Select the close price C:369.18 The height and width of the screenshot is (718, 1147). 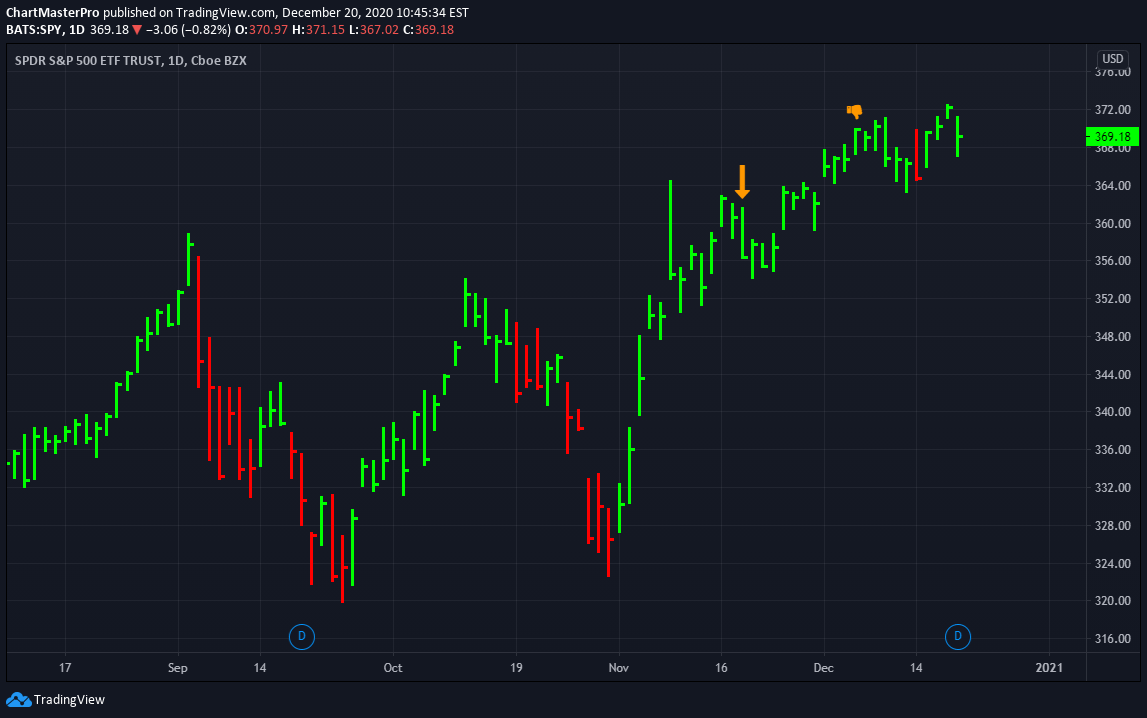click(429, 30)
